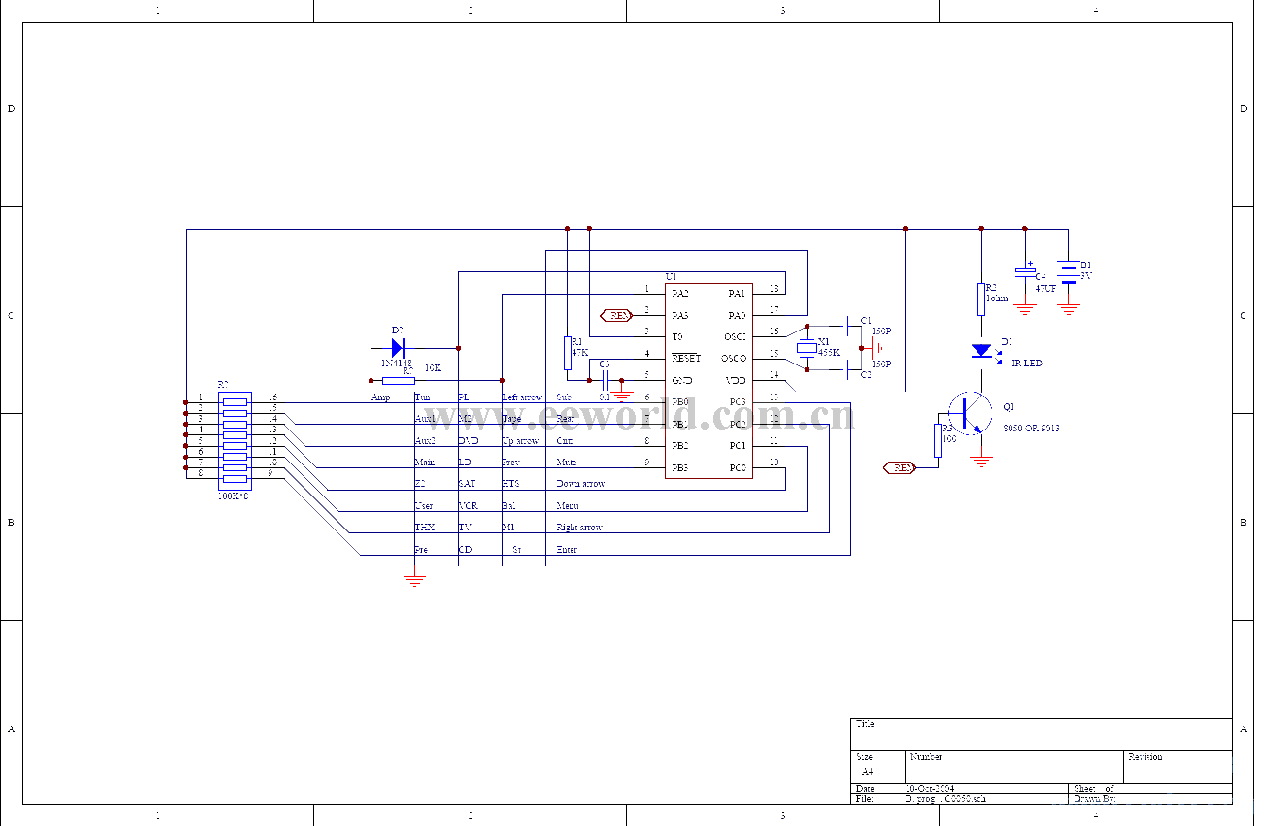Click the 'IR LED' text label
This screenshot has height=826, width=1280.
pos(1027,363)
